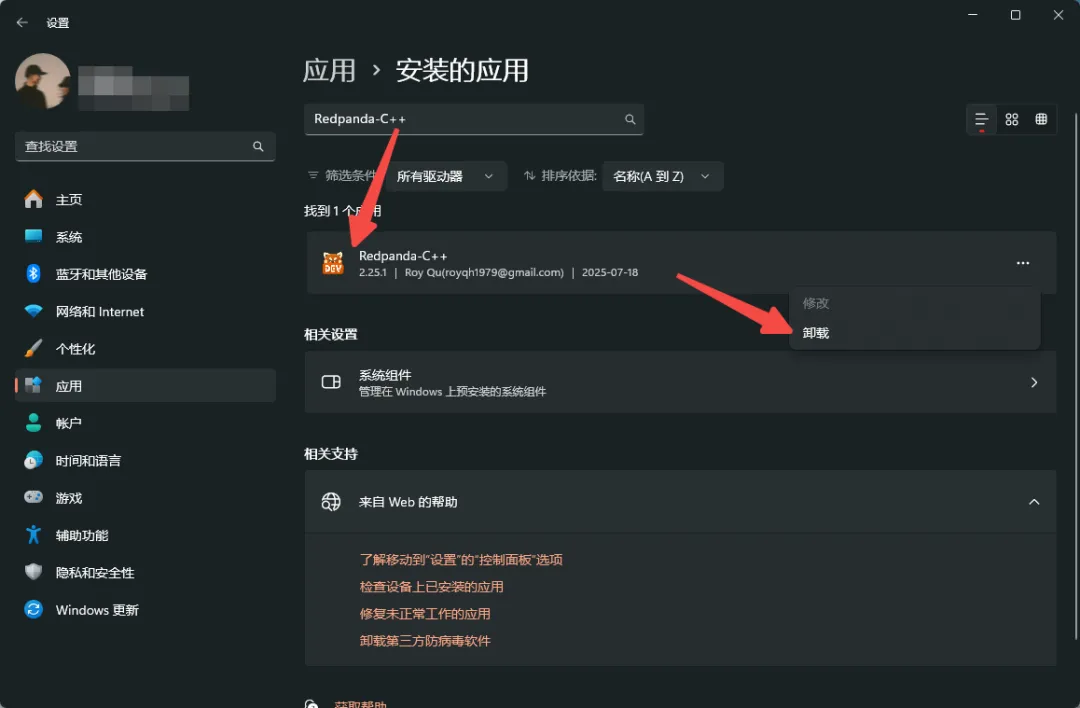Minimize the Settings window
This screenshot has width=1080, height=708.
tap(973, 15)
